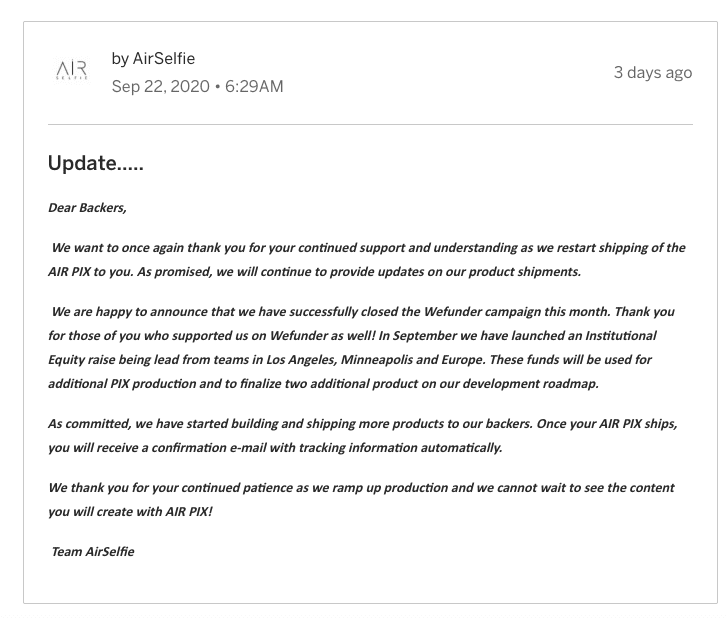Click the '3 days ago' label
The width and height of the screenshot is (728, 618).
click(x=653, y=73)
